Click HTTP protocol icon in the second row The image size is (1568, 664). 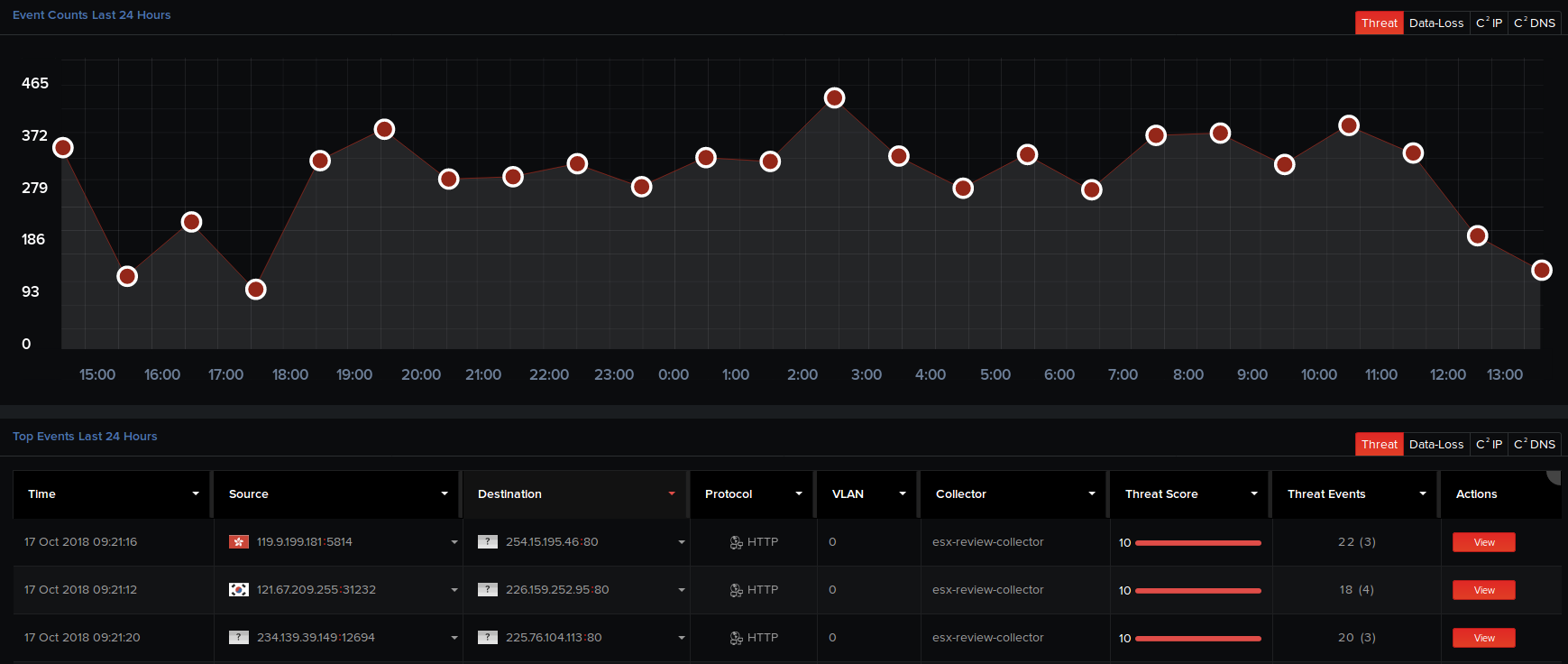point(736,590)
